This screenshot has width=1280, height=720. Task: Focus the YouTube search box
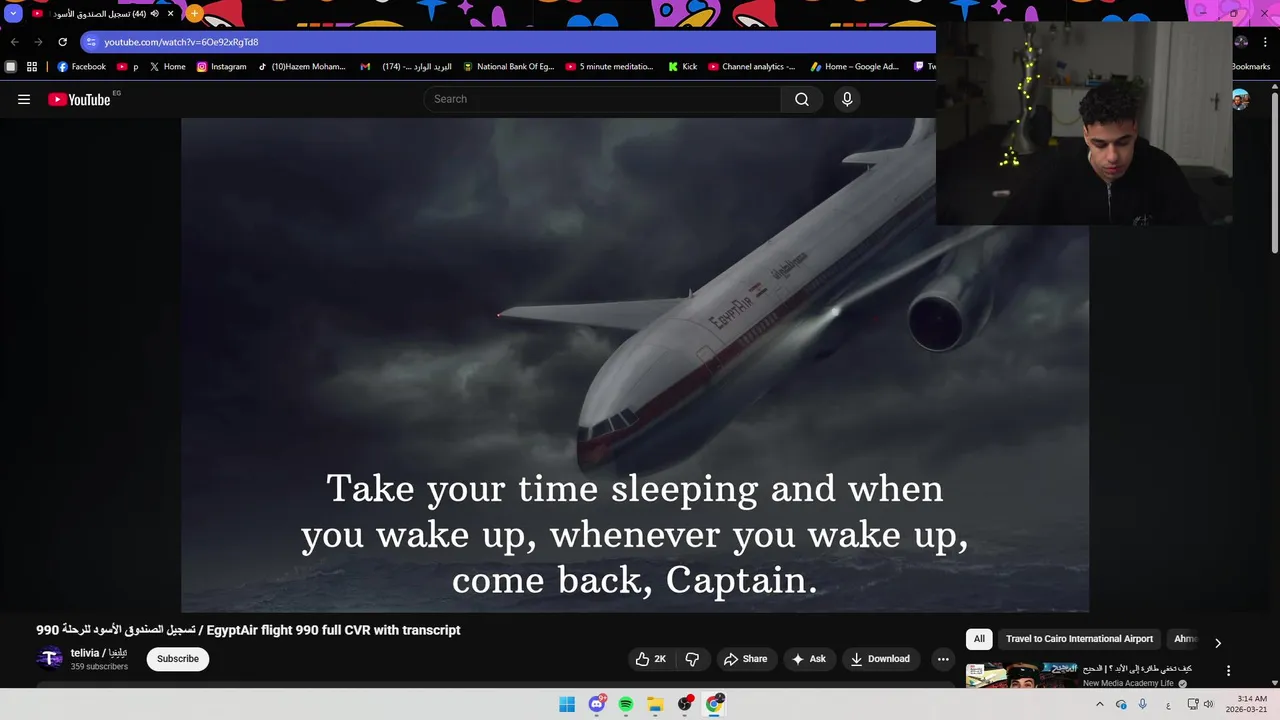click(x=603, y=99)
